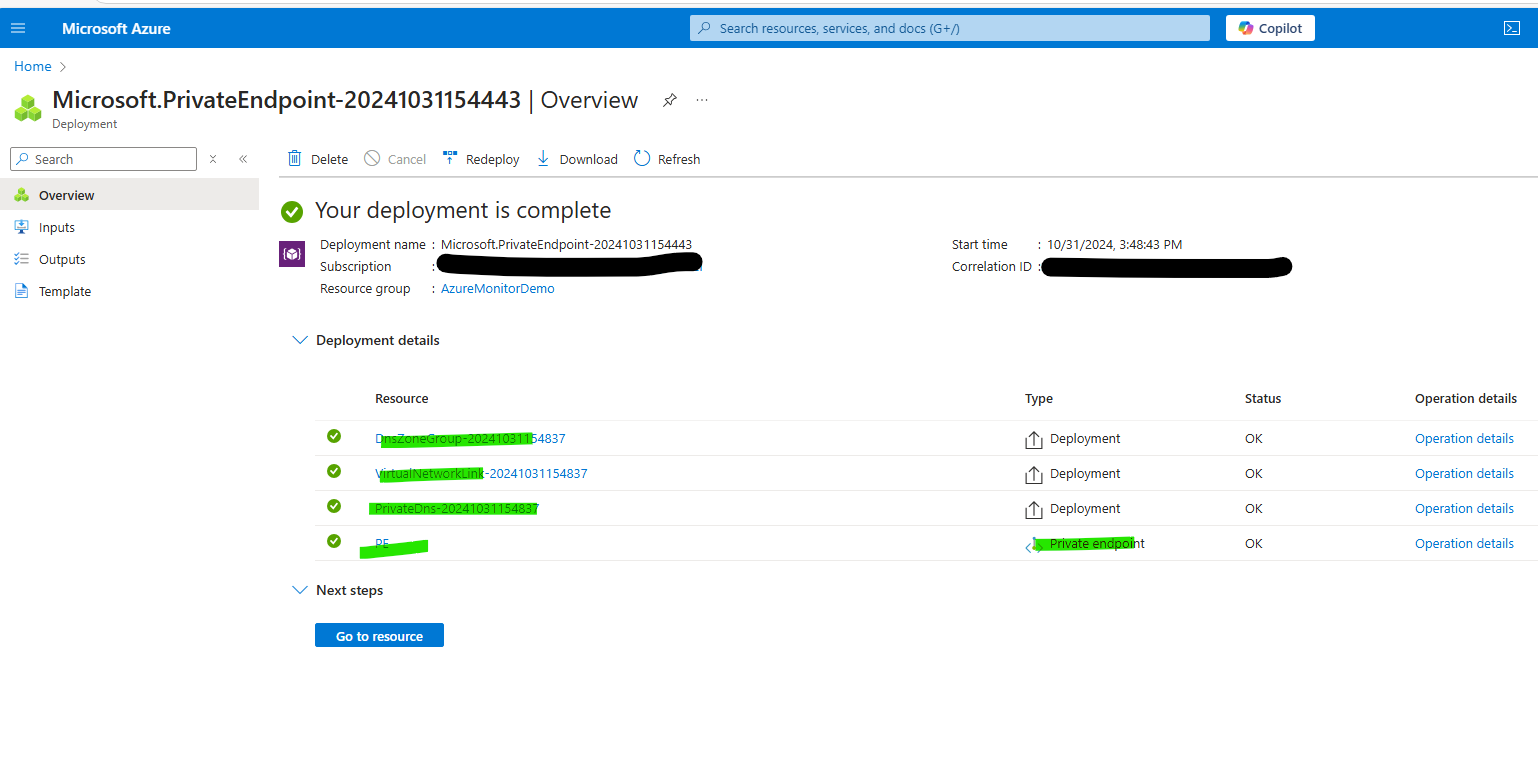Open Operation details for the Private endpoint row
Image resolution: width=1538 pixels, height=773 pixels.
1464,543
